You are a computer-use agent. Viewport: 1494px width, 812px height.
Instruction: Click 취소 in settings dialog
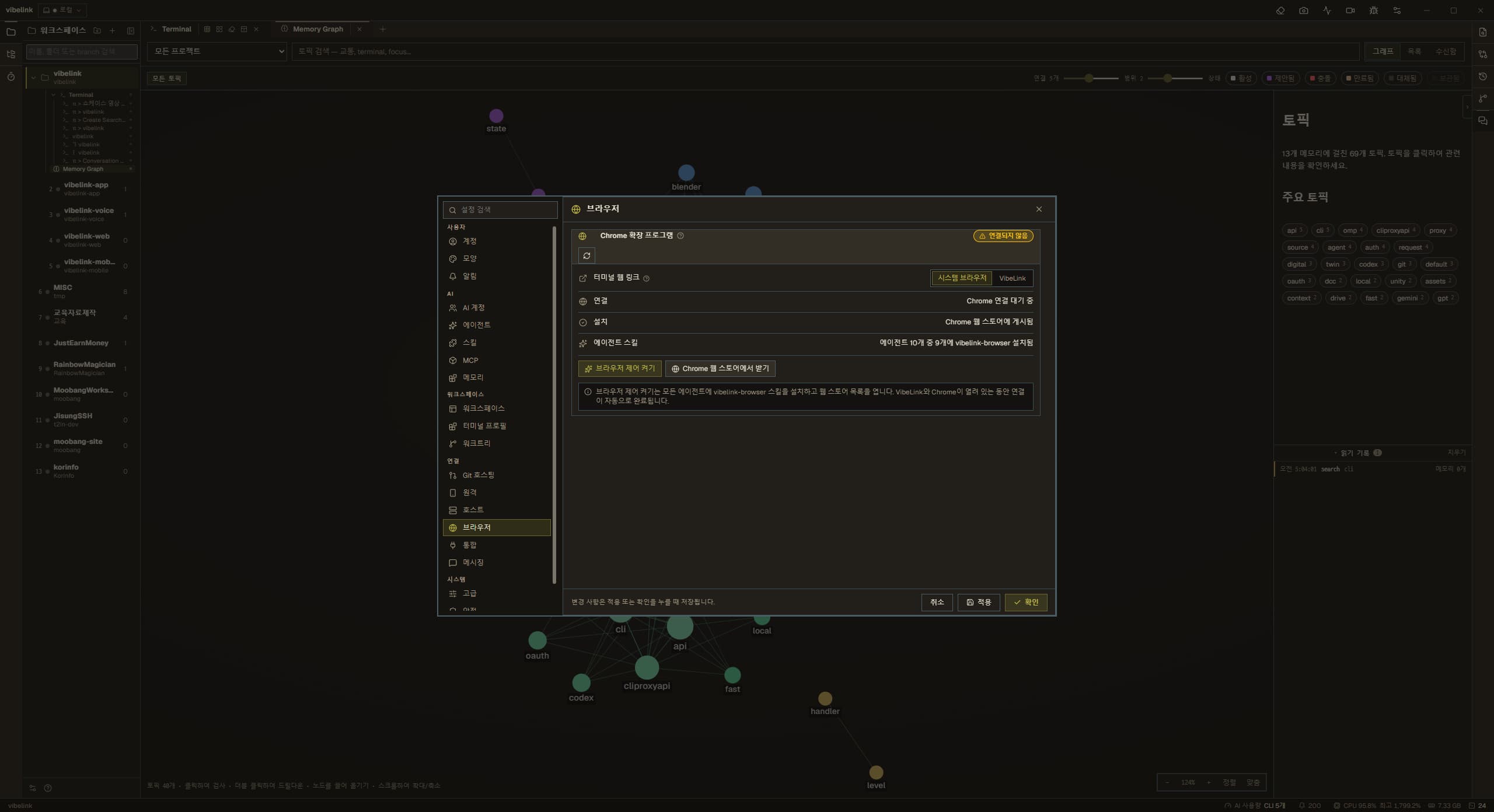click(937, 603)
